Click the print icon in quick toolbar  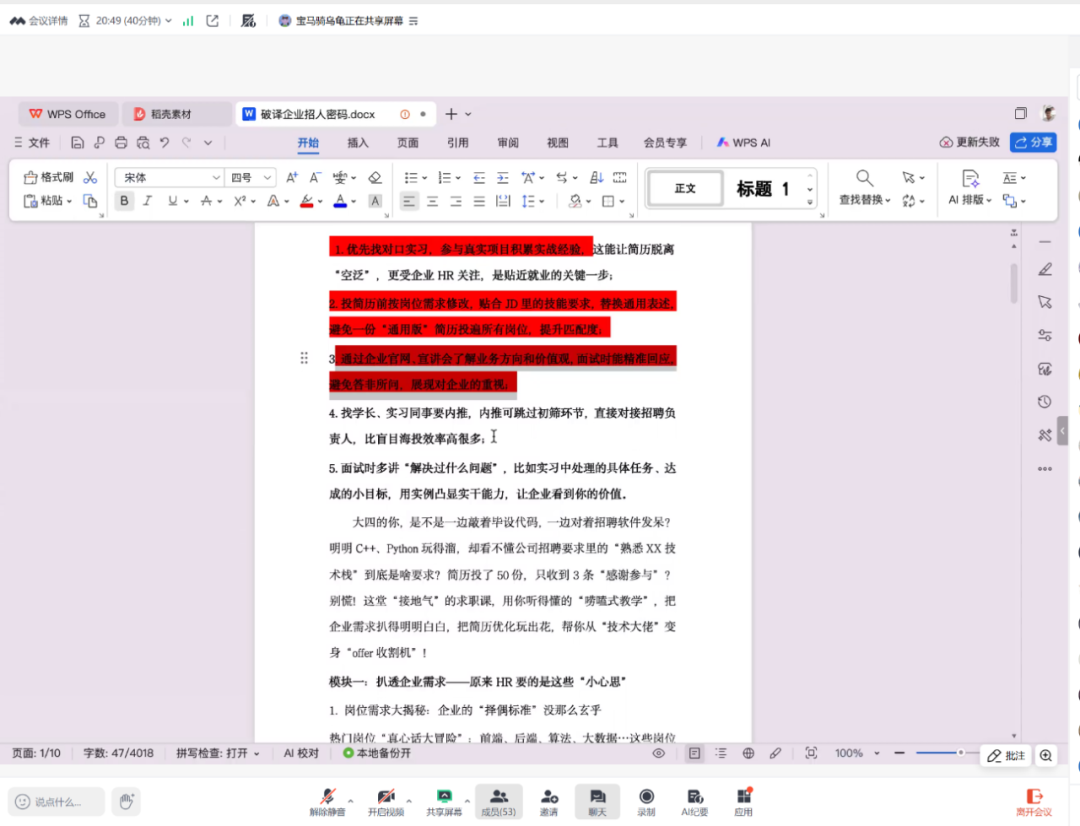[x=121, y=143]
